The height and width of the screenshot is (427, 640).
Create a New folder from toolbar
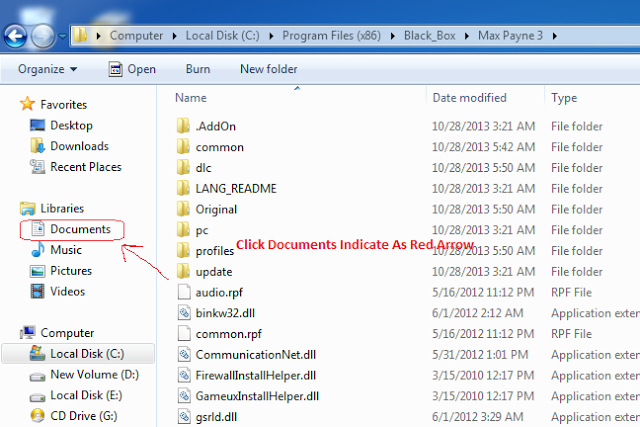[269, 69]
